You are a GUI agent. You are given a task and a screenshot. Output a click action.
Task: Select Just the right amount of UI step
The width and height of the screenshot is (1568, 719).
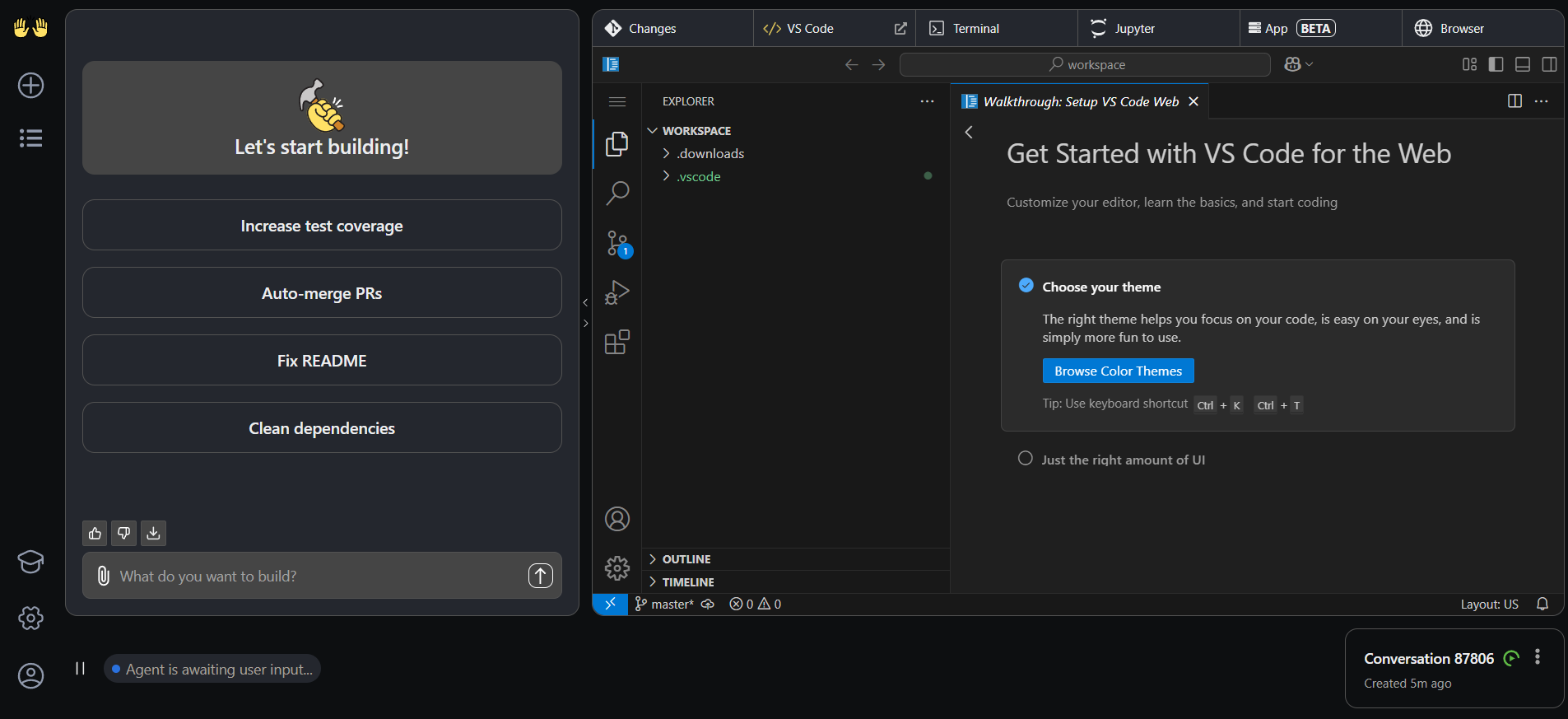point(1123,460)
